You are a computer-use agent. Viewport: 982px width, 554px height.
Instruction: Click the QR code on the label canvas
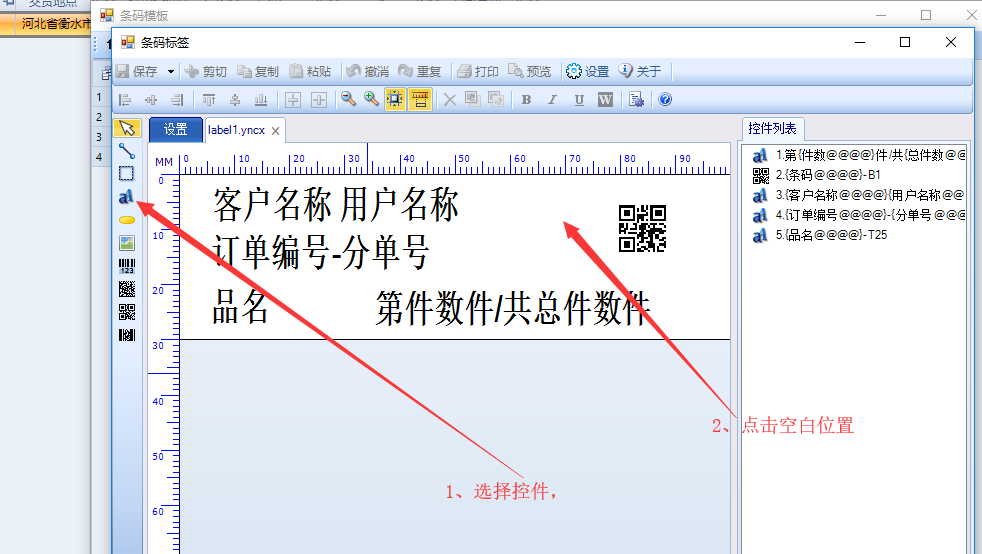[x=642, y=228]
